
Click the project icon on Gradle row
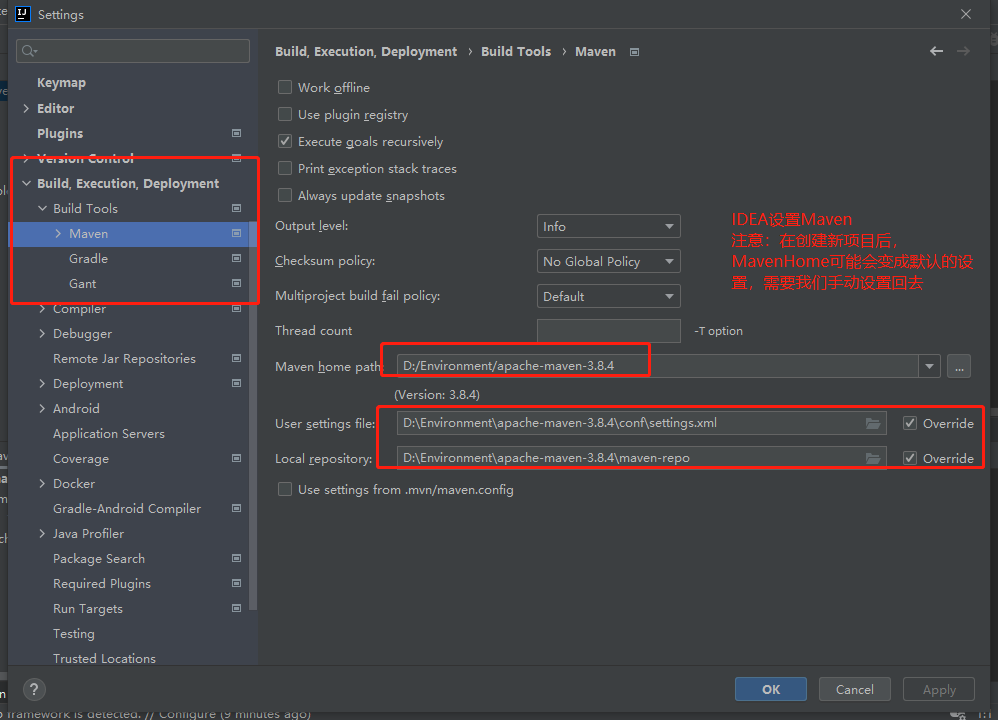pos(236,258)
